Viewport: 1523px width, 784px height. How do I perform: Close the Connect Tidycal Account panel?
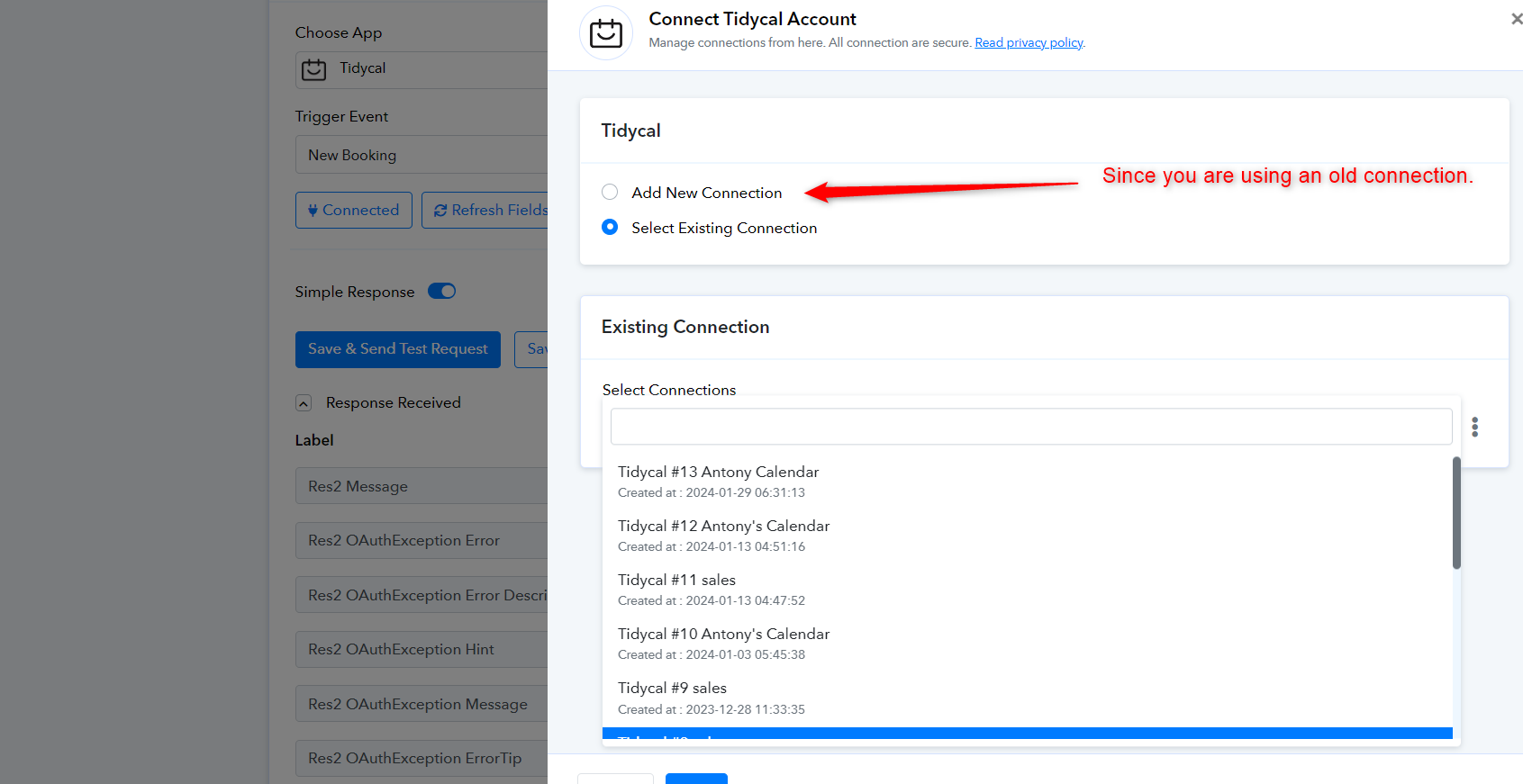pyautogui.click(x=1517, y=19)
